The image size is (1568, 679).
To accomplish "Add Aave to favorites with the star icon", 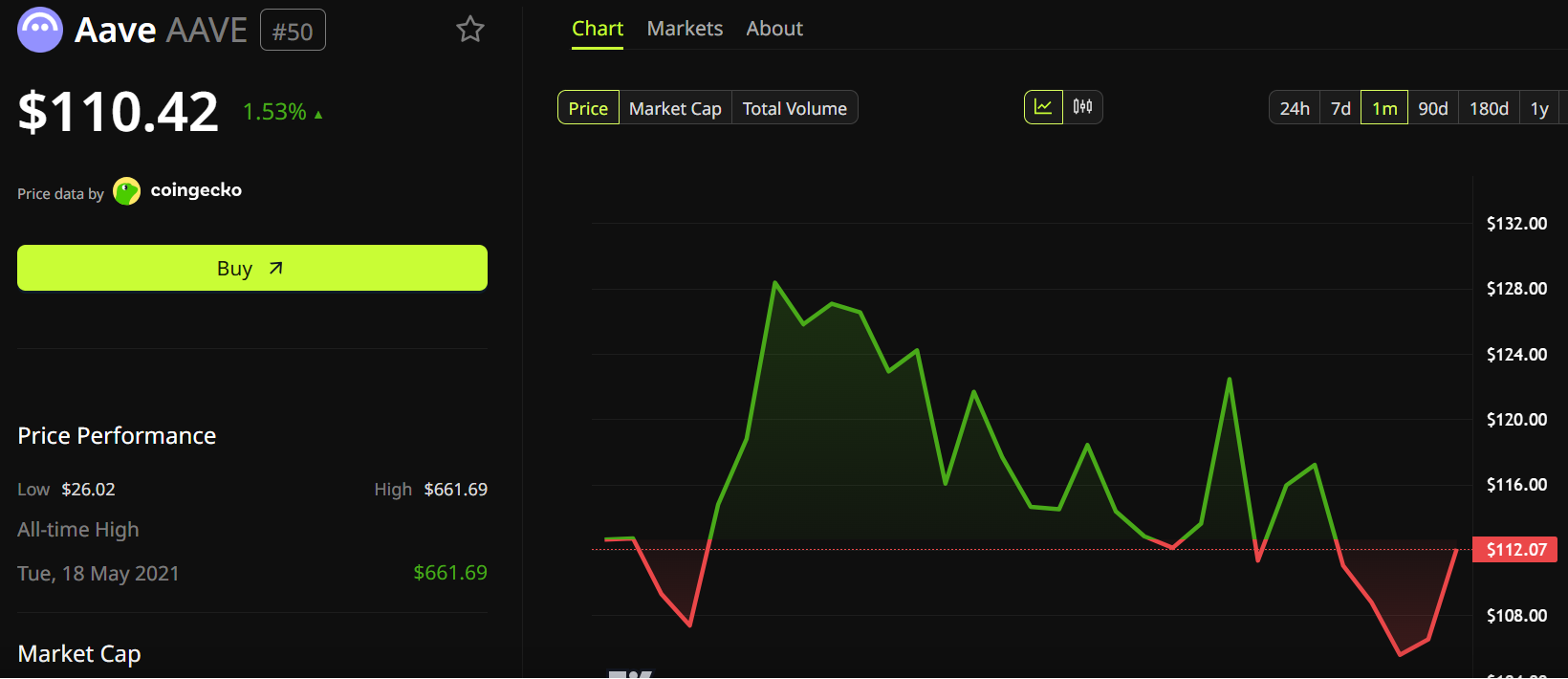I will point(470,30).
